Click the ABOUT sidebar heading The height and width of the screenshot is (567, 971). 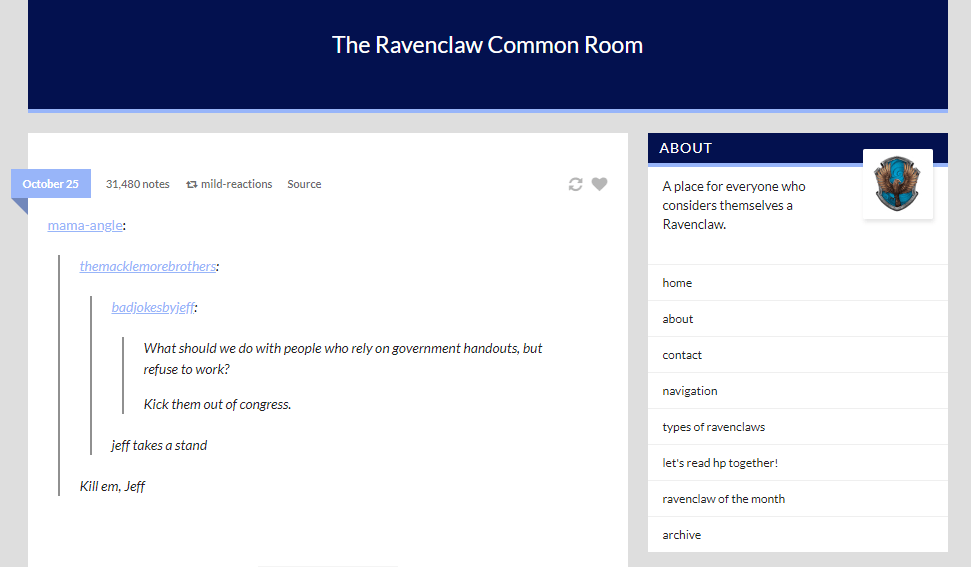point(686,148)
